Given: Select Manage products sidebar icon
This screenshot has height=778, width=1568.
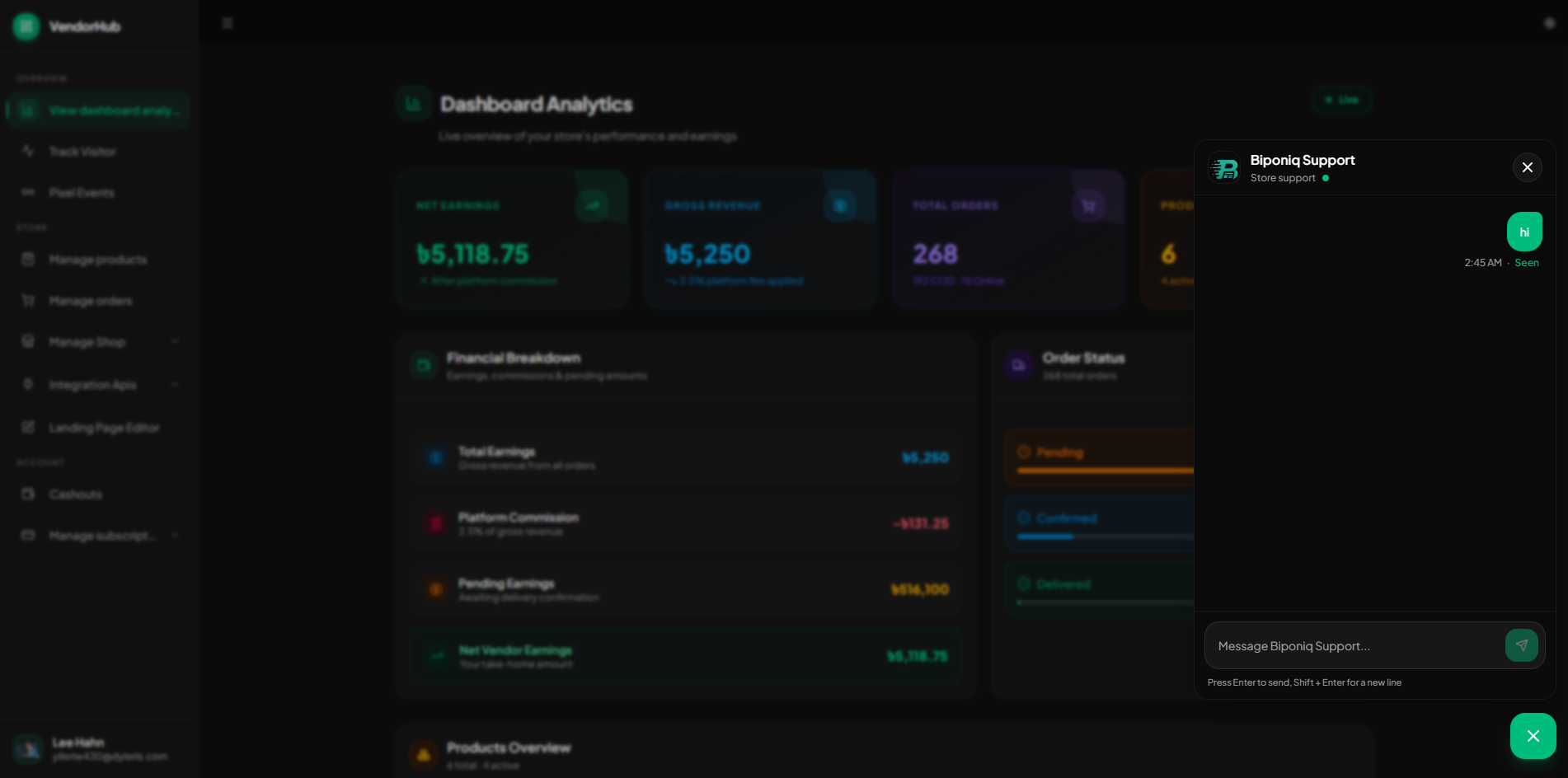Looking at the screenshot, I should click(28, 260).
